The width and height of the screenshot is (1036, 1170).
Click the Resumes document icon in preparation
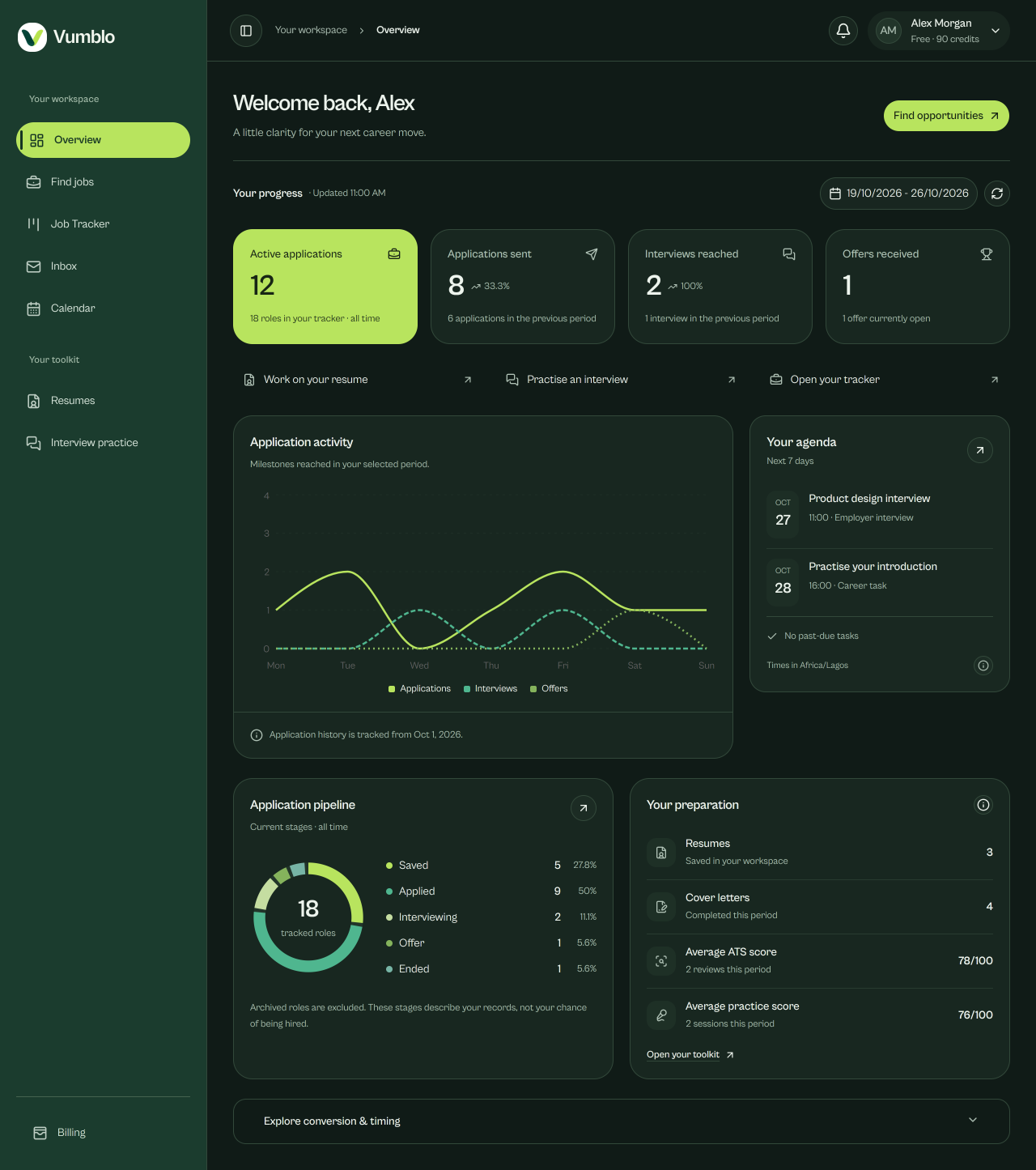point(661,853)
